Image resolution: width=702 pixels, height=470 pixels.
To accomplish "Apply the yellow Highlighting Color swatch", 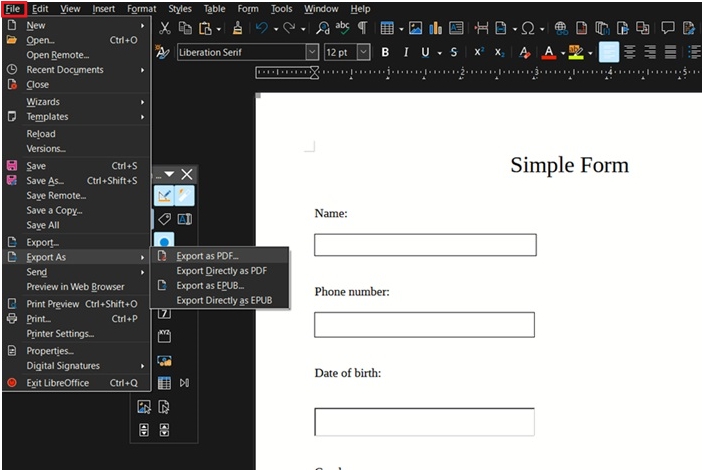I will click(x=576, y=52).
